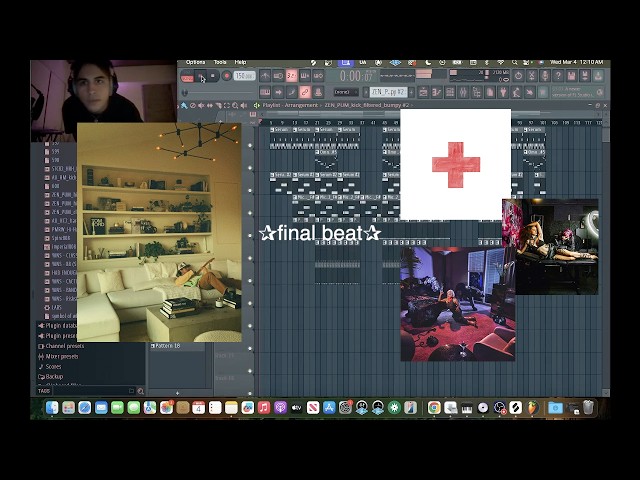Click the play button in transport

[200, 76]
